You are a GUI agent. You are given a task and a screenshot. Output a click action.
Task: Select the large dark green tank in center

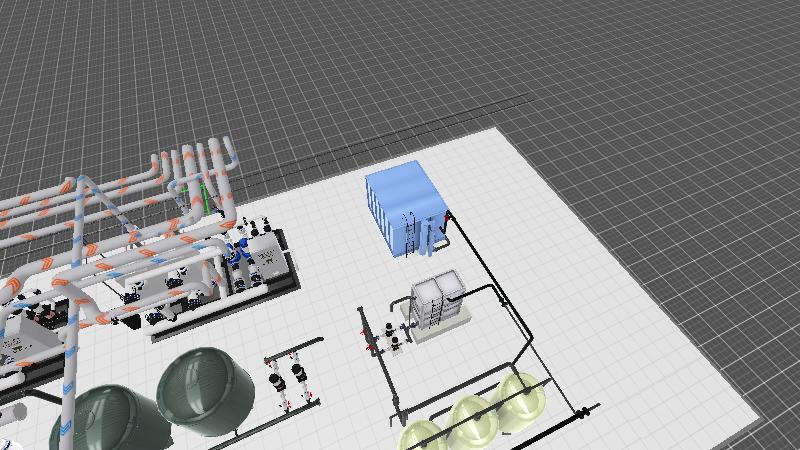(206, 390)
